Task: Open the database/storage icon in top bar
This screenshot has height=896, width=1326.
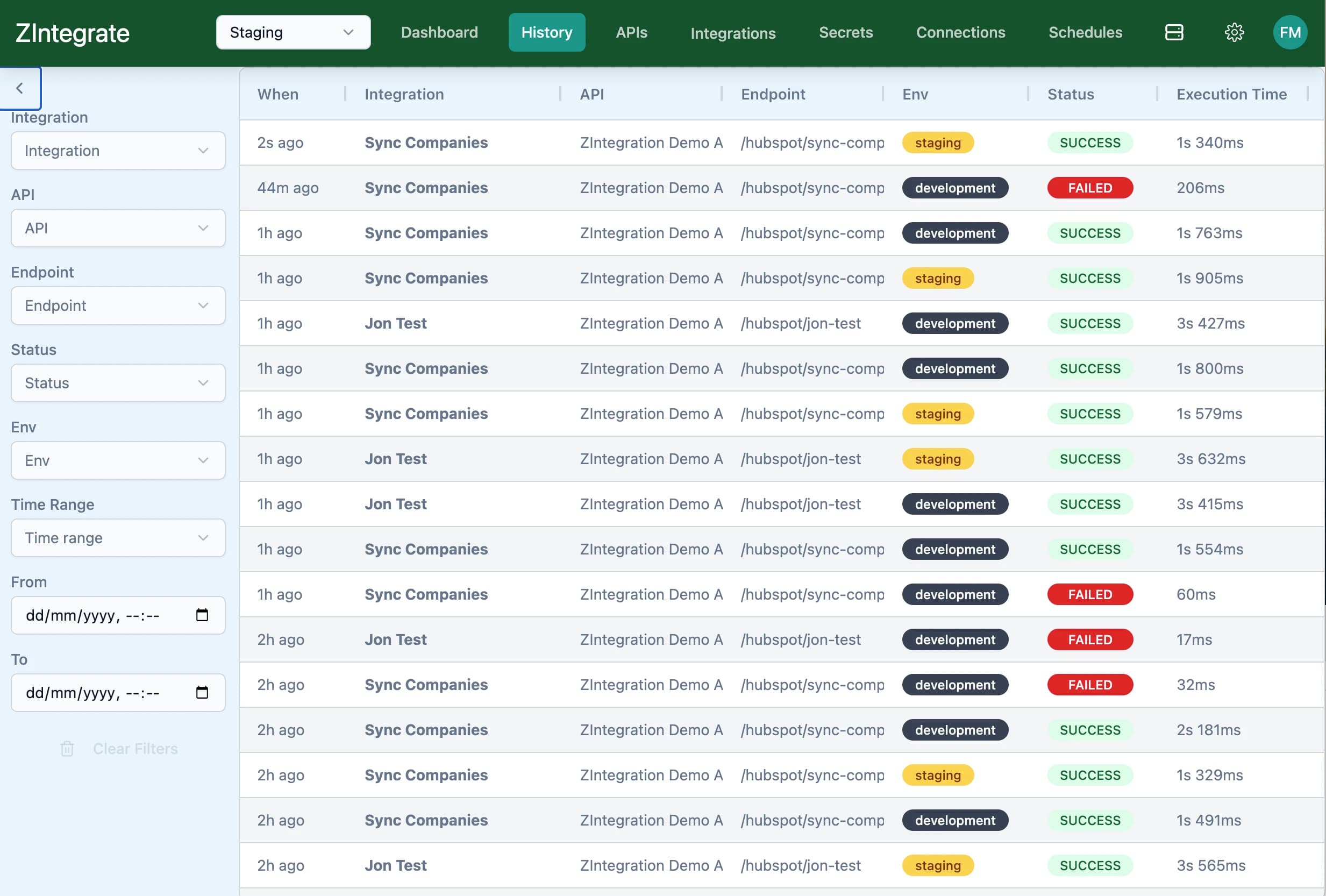Action: coord(1174,32)
